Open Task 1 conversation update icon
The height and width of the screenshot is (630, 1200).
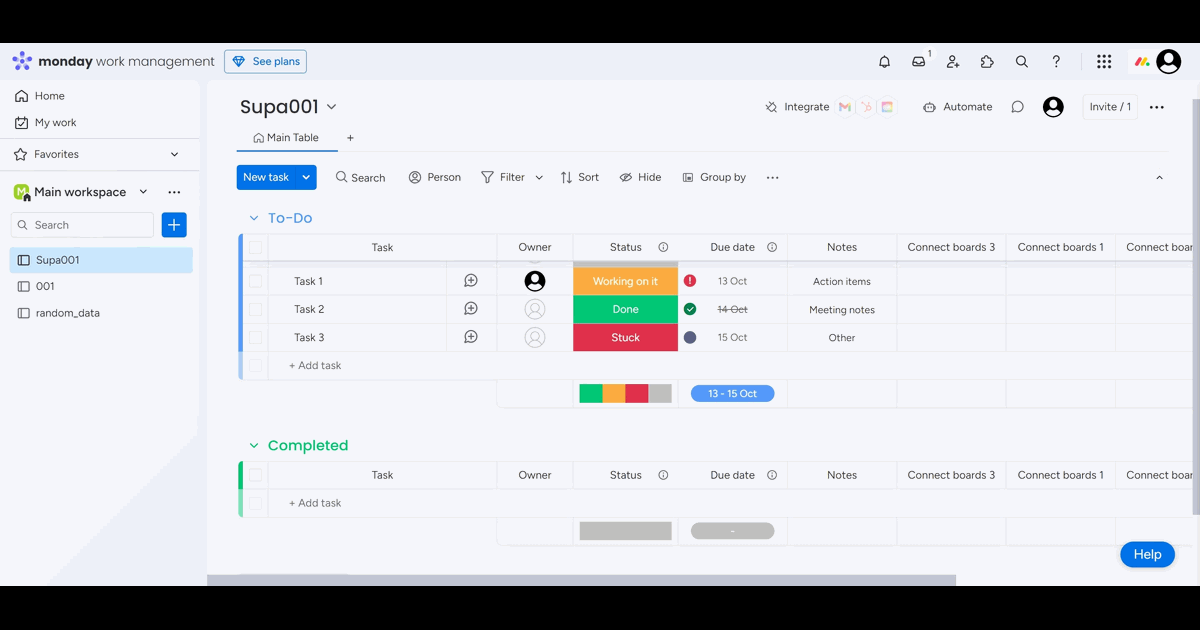tap(471, 281)
